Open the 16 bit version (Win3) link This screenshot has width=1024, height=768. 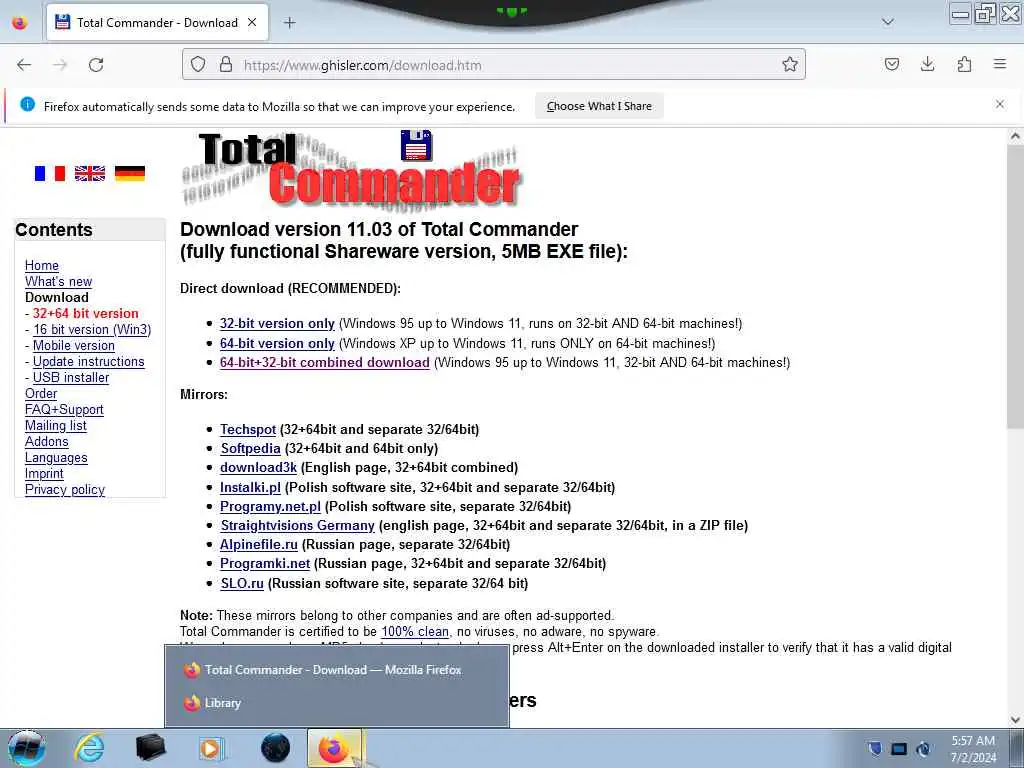(x=92, y=329)
